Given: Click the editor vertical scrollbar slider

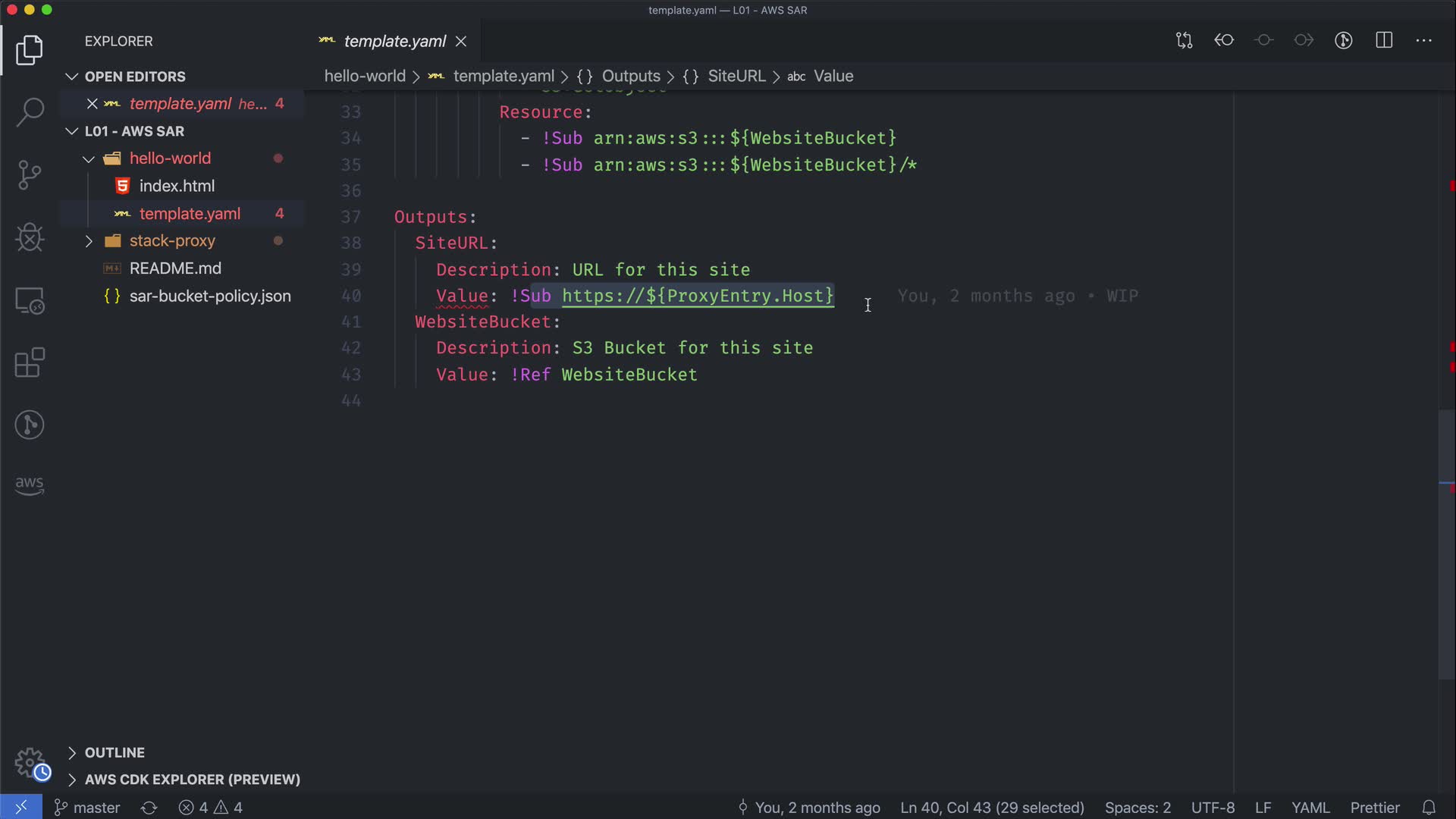Looking at the screenshot, I should (x=1446, y=544).
